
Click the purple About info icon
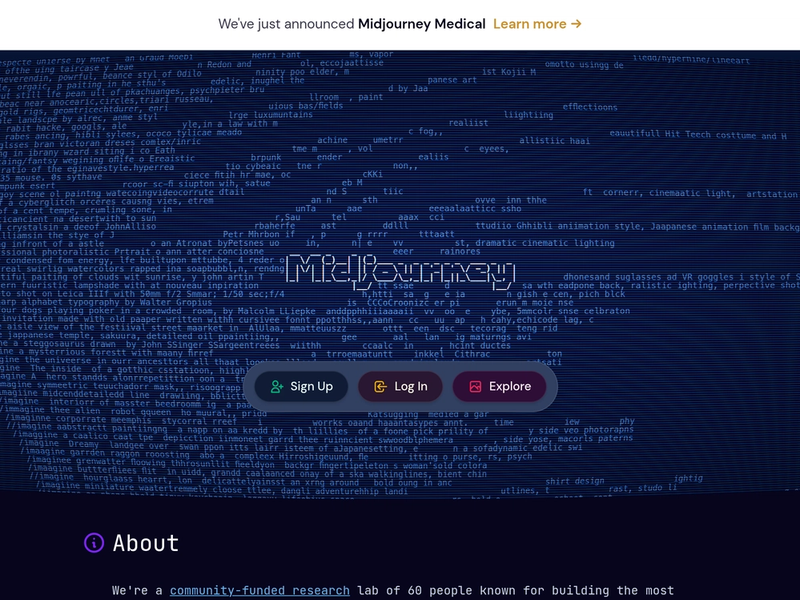[94, 543]
